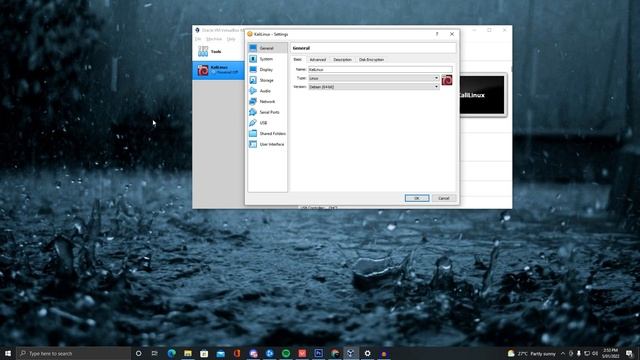
Task: Switch to the Advanced tab
Action: [318, 60]
